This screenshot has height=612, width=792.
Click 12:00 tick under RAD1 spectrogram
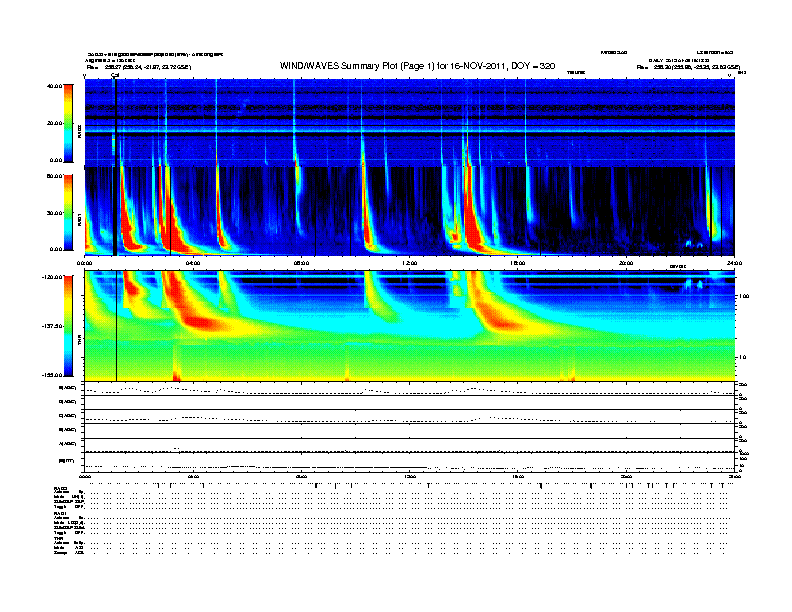coord(410,263)
